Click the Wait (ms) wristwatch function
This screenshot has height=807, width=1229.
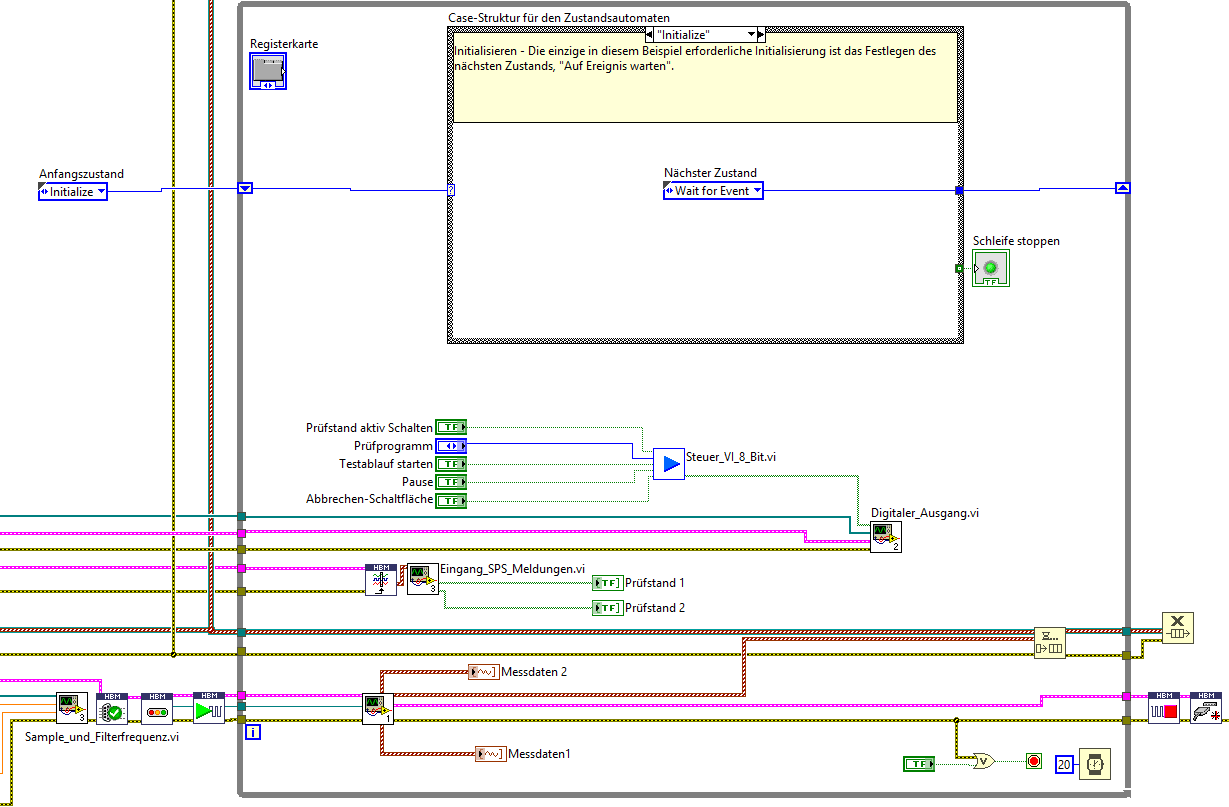pyautogui.click(x=1095, y=763)
